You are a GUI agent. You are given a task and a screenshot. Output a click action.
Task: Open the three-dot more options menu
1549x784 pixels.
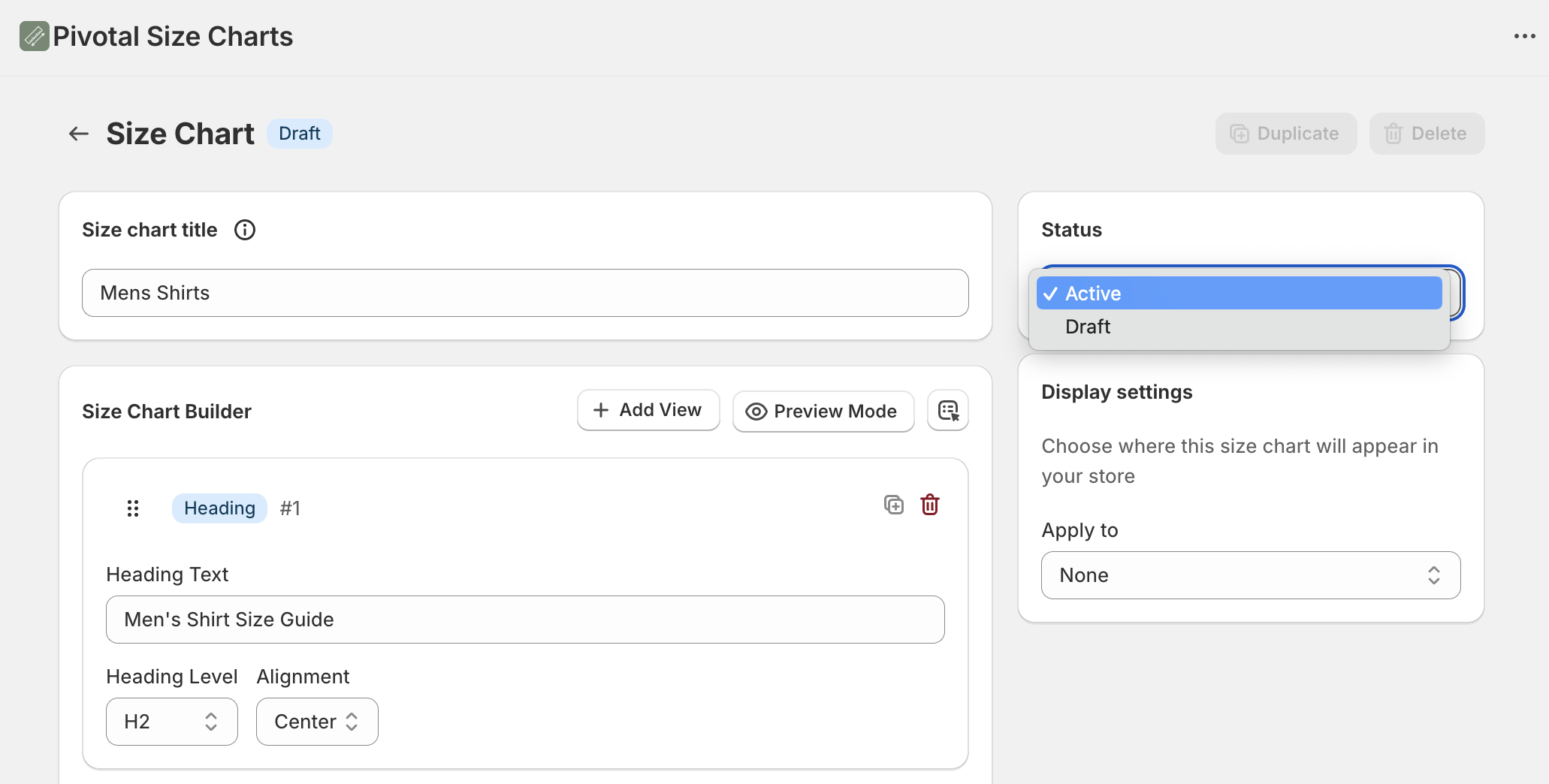pos(1524,36)
